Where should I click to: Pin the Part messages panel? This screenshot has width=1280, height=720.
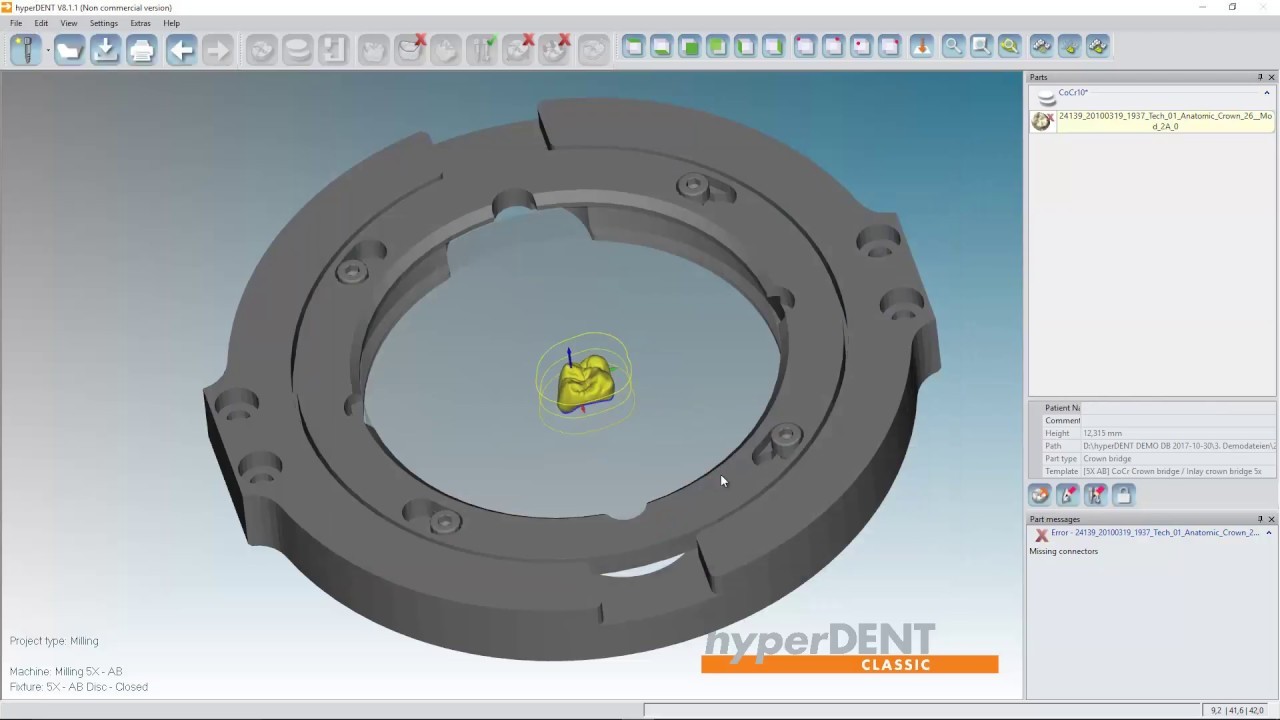point(1260,519)
